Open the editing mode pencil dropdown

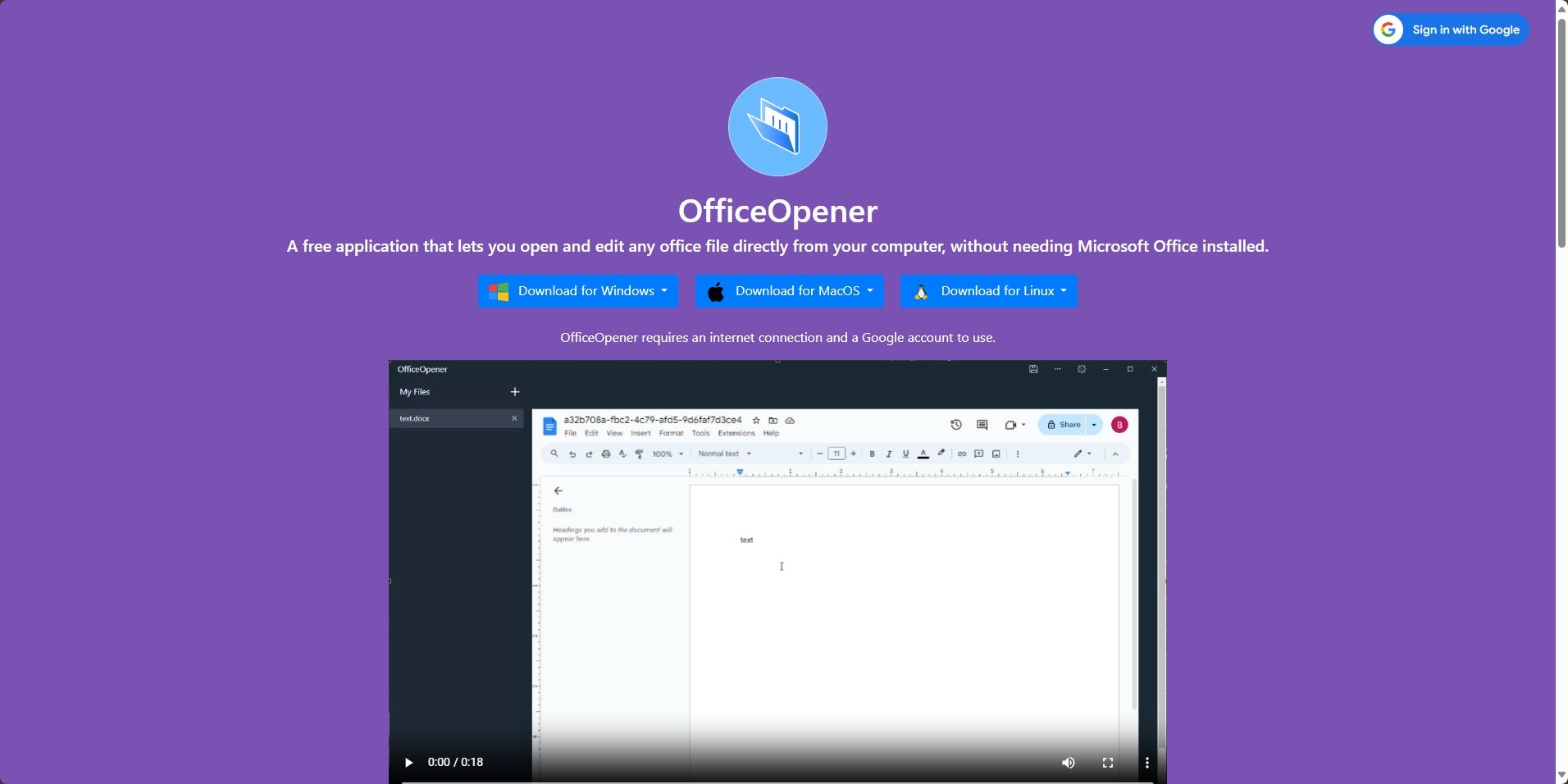[x=1083, y=454]
